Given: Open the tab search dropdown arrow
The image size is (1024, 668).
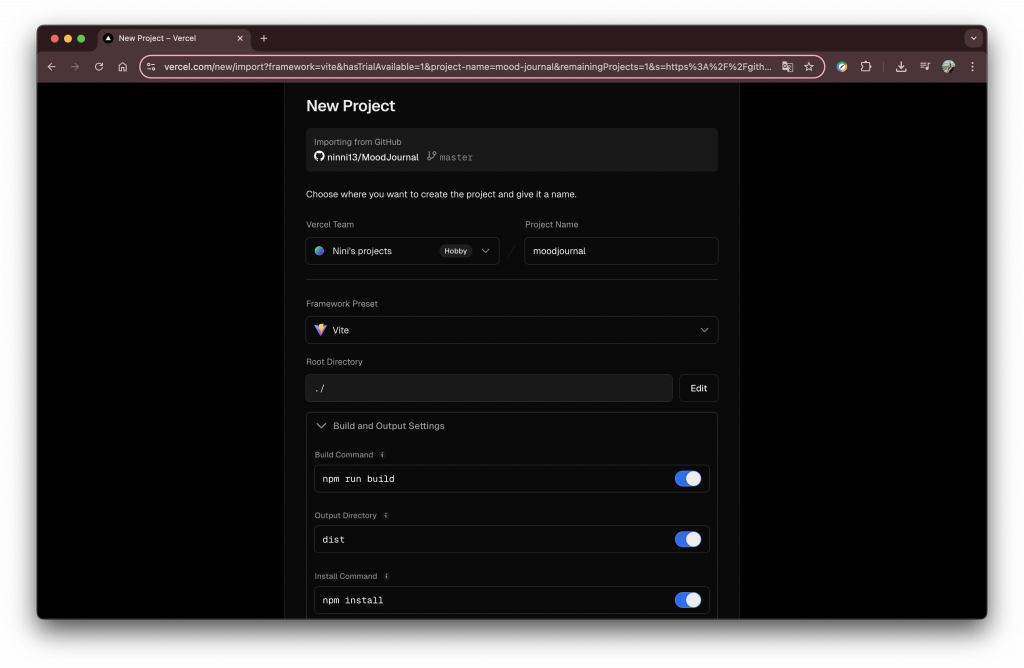Looking at the screenshot, I should (x=973, y=39).
